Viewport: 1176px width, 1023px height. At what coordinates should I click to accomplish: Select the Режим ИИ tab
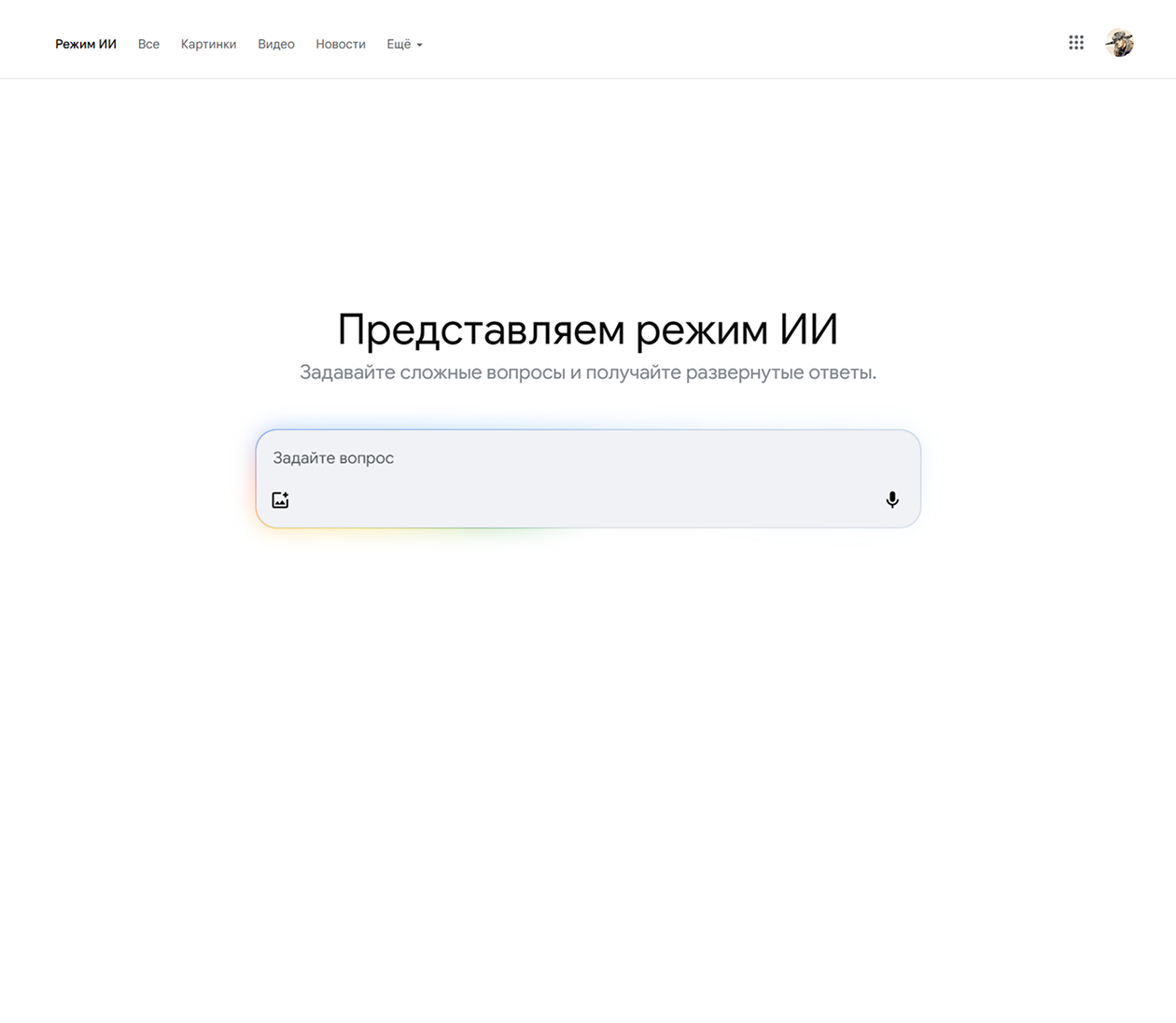(x=86, y=44)
